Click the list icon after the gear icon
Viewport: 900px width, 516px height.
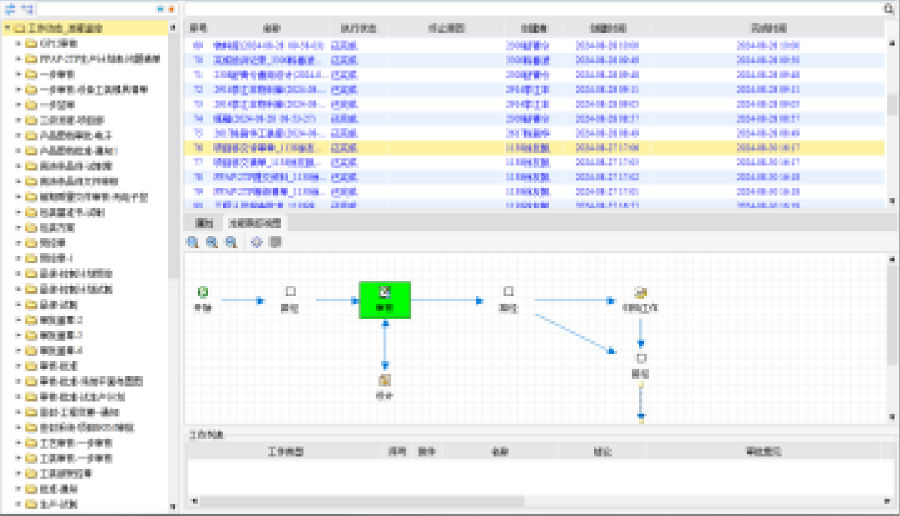(275, 242)
